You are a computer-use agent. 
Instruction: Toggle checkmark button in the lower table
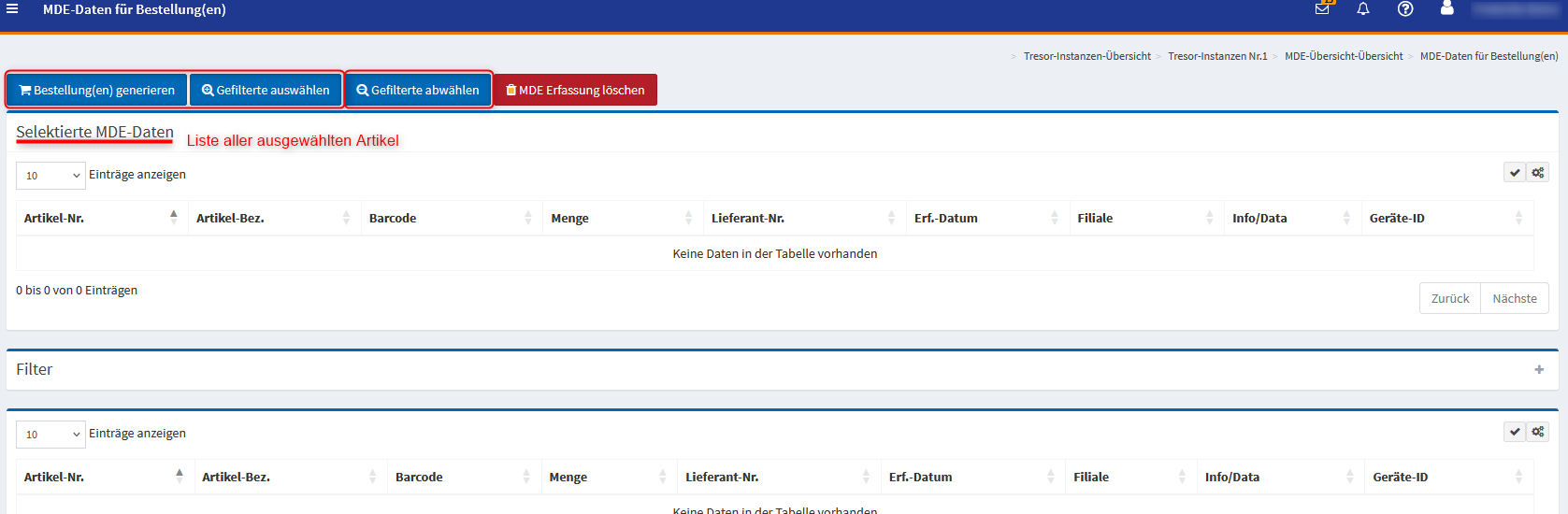[1515, 432]
